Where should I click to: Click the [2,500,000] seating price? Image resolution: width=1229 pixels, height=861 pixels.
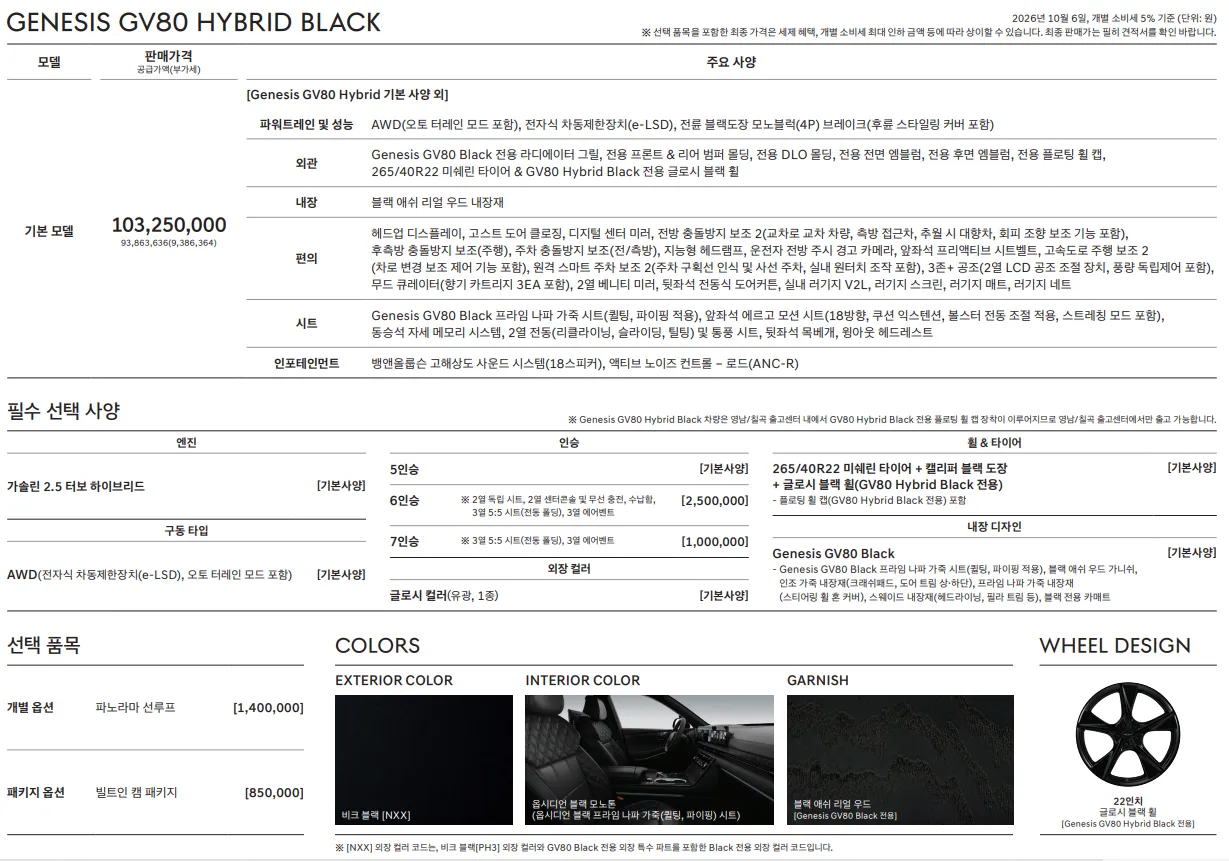(x=714, y=500)
